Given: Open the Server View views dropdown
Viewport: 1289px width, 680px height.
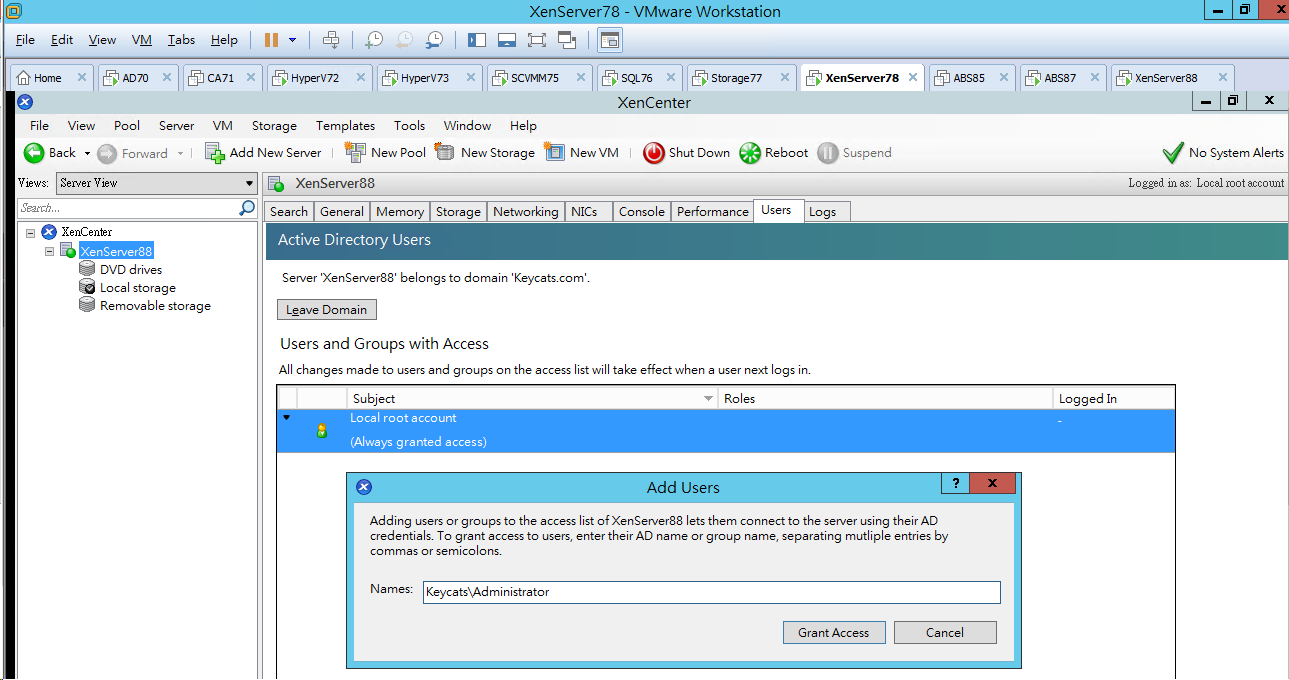Looking at the screenshot, I should click(157, 183).
